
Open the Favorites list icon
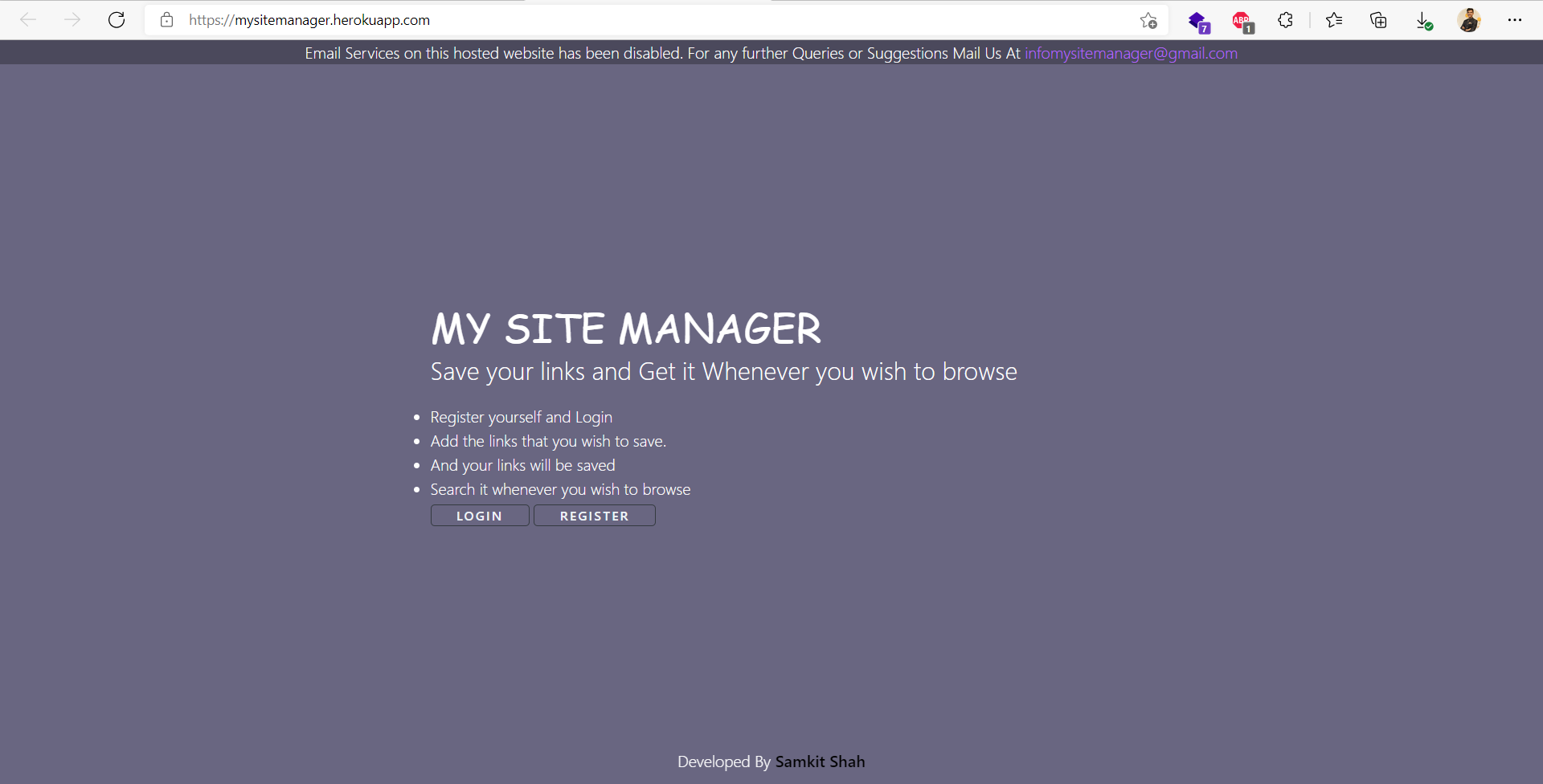(1334, 20)
